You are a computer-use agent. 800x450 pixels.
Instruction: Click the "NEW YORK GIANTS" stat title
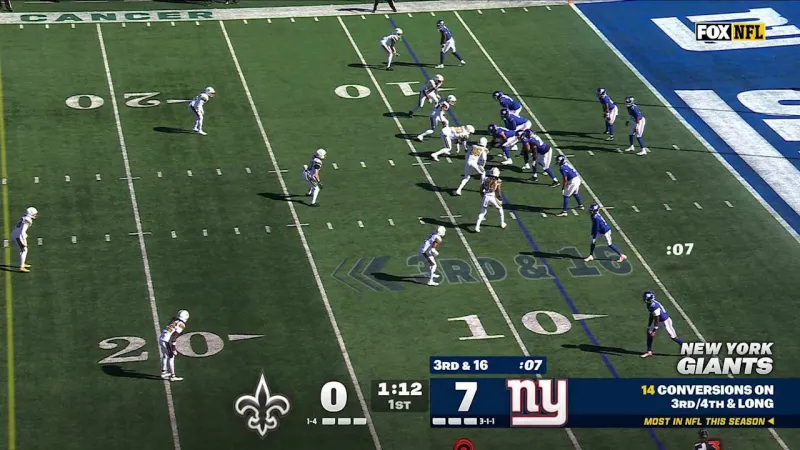727,359
